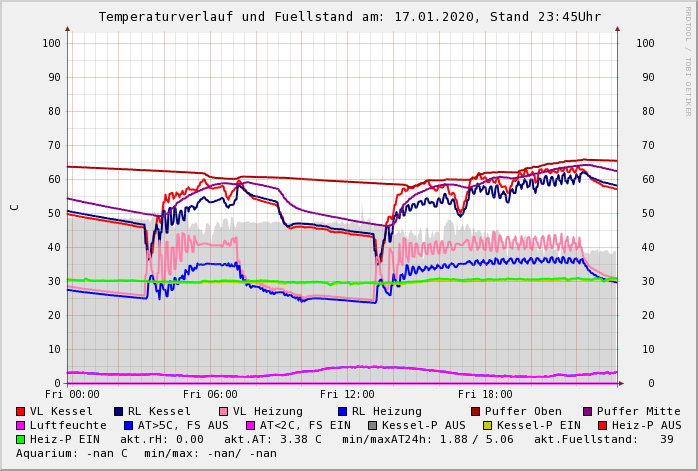
Task: Click the Fri 00:00 time axis label
Action: pyautogui.click(x=72, y=395)
